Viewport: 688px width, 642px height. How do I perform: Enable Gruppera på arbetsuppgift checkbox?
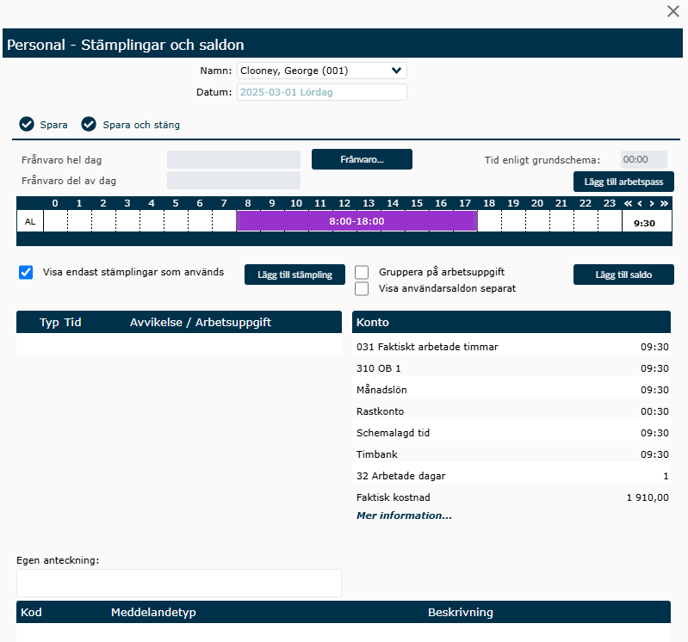pyautogui.click(x=362, y=272)
